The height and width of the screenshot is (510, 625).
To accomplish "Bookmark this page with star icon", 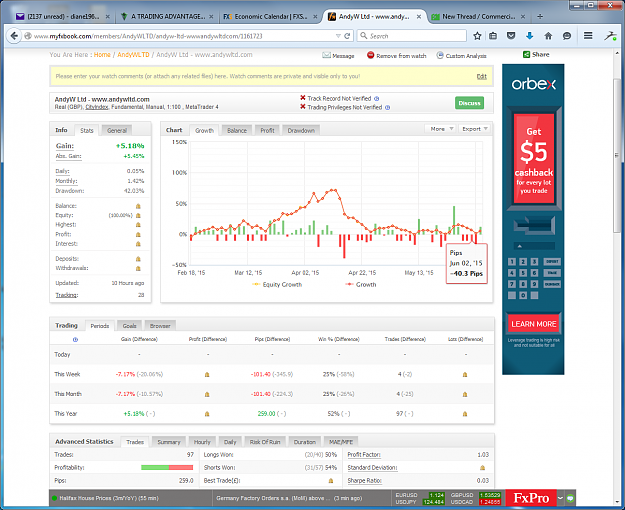I will (x=477, y=36).
